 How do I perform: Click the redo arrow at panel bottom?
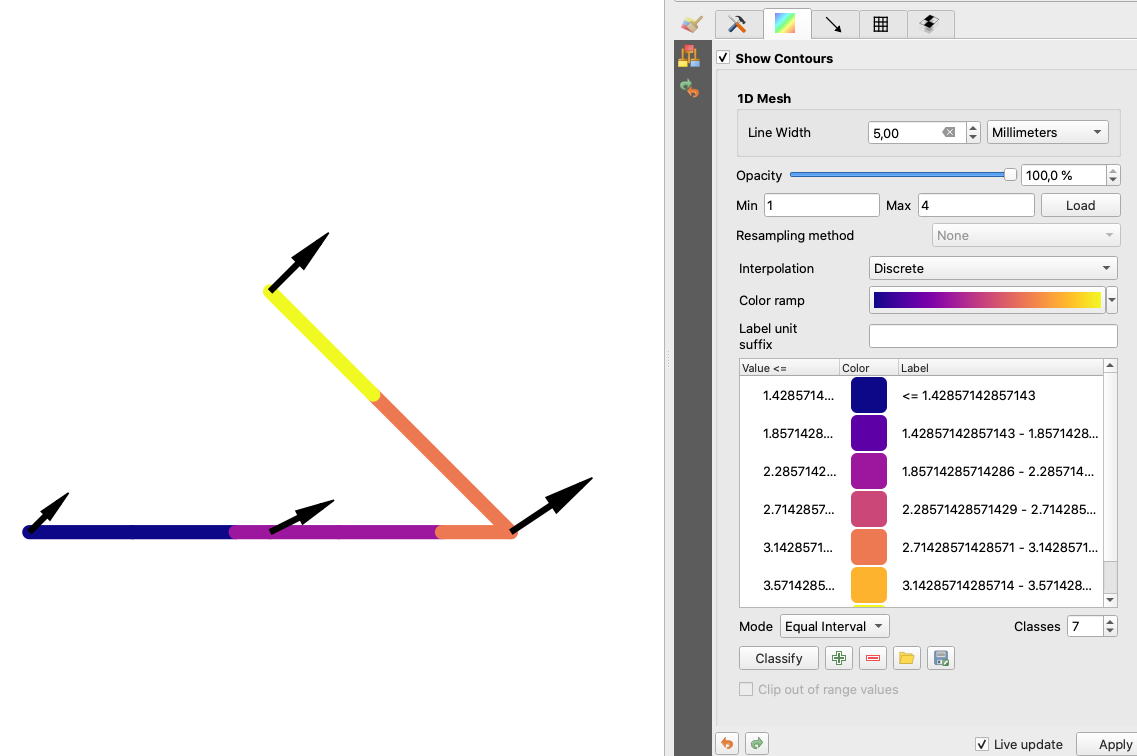(757, 743)
